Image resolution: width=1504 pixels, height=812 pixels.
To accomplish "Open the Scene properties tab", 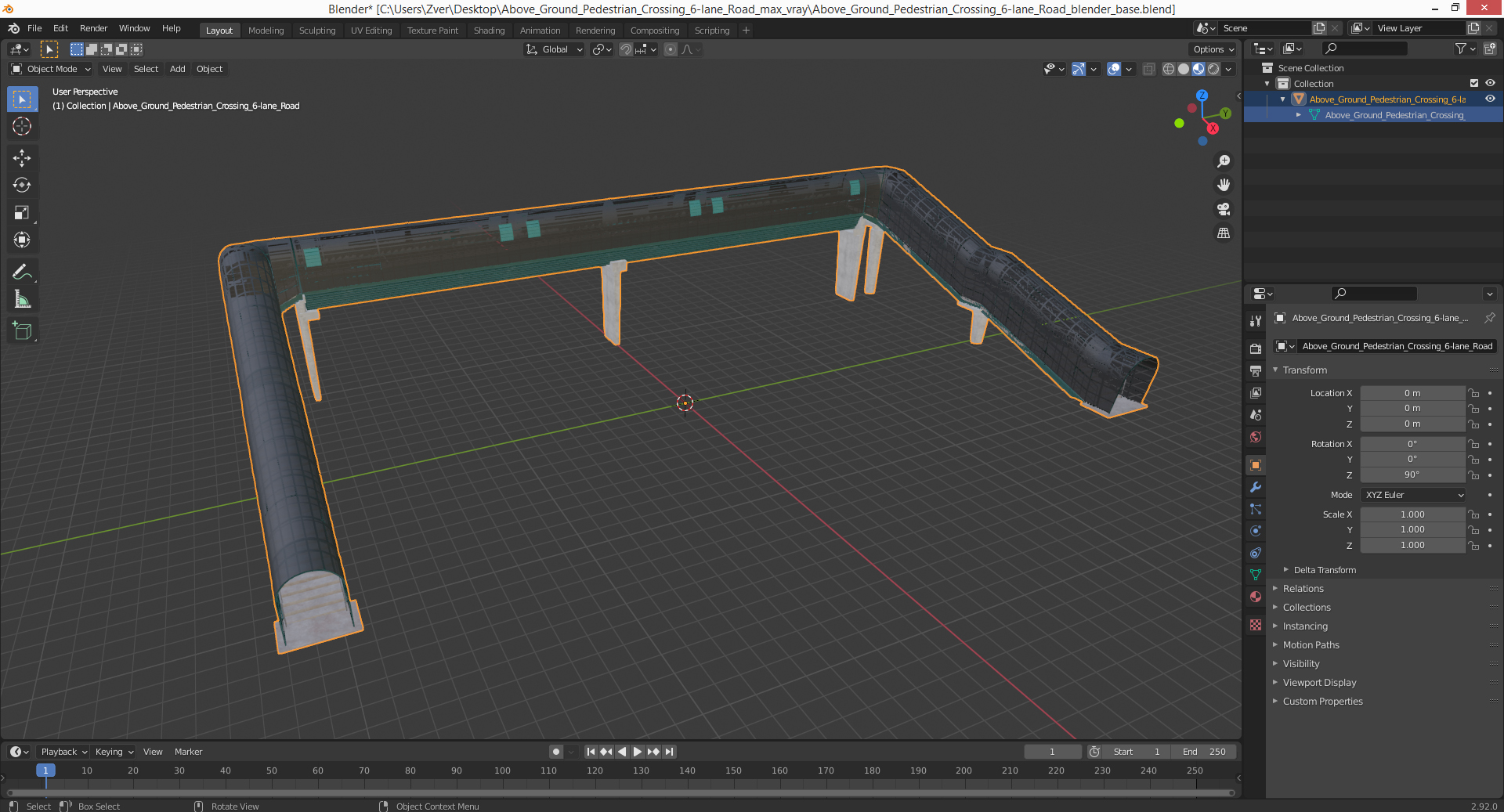I will (x=1256, y=414).
